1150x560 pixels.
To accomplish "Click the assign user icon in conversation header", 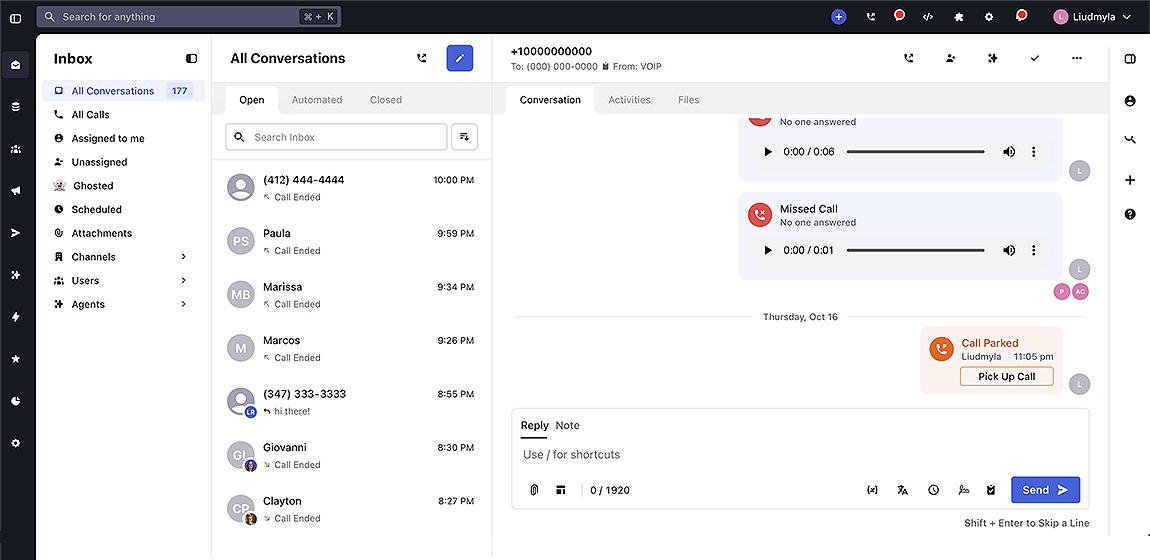I will (951, 58).
